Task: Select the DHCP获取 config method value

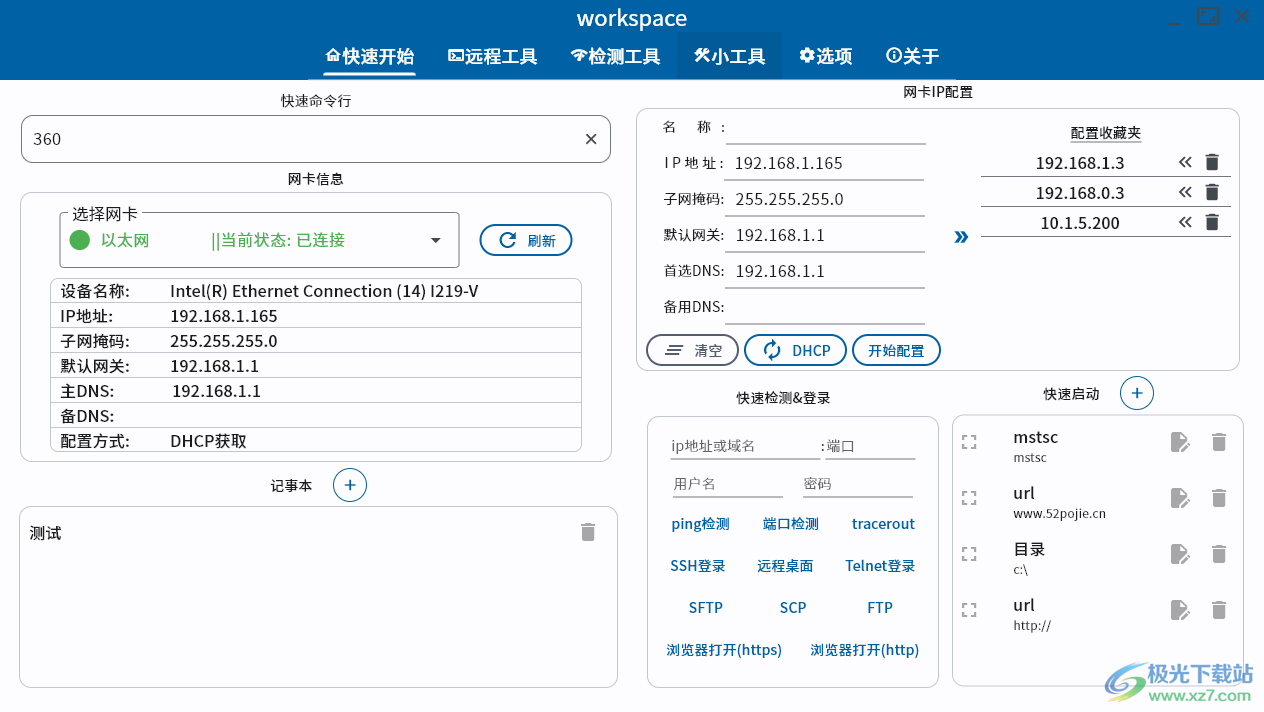Action: pyautogui.click(x=208, y=441)
